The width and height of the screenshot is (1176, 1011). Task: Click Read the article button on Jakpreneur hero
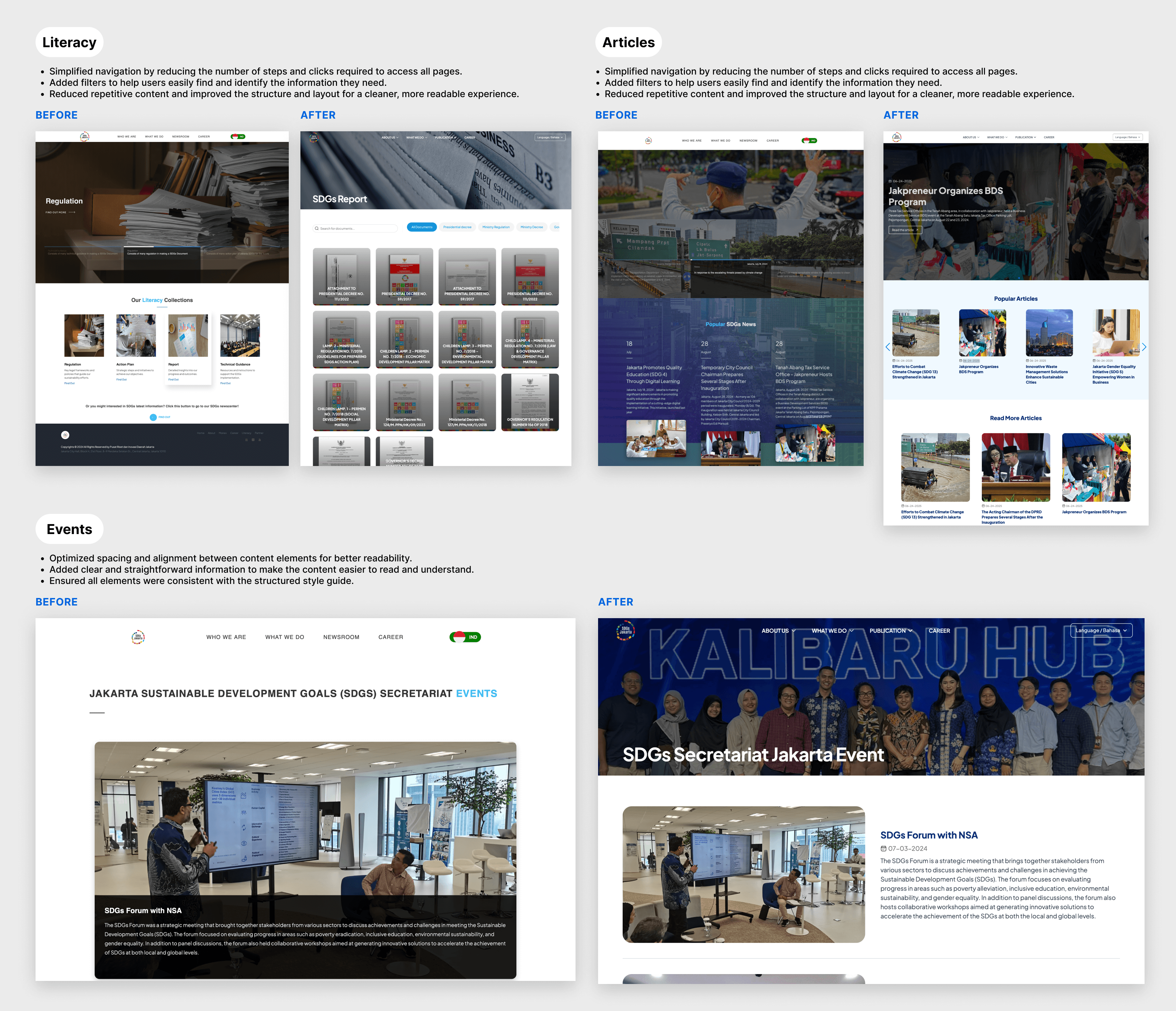(905, 230)
